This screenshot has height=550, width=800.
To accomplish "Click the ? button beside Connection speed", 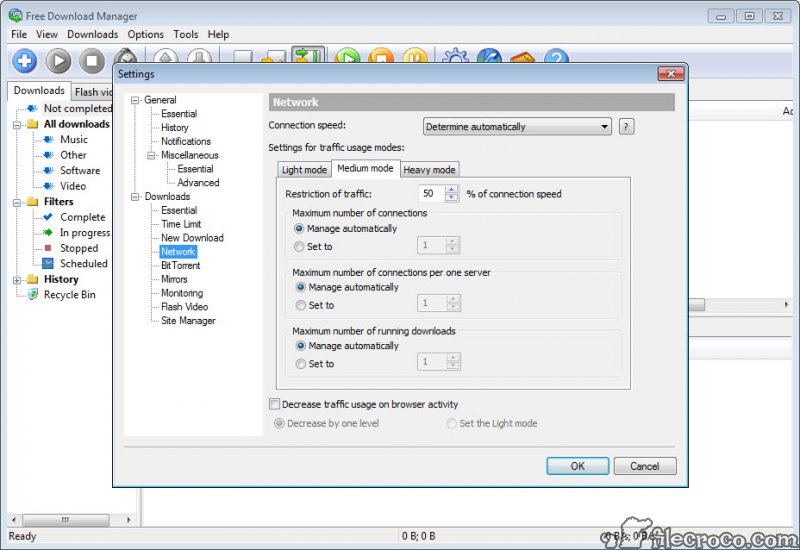I will (x=627, y=127).
